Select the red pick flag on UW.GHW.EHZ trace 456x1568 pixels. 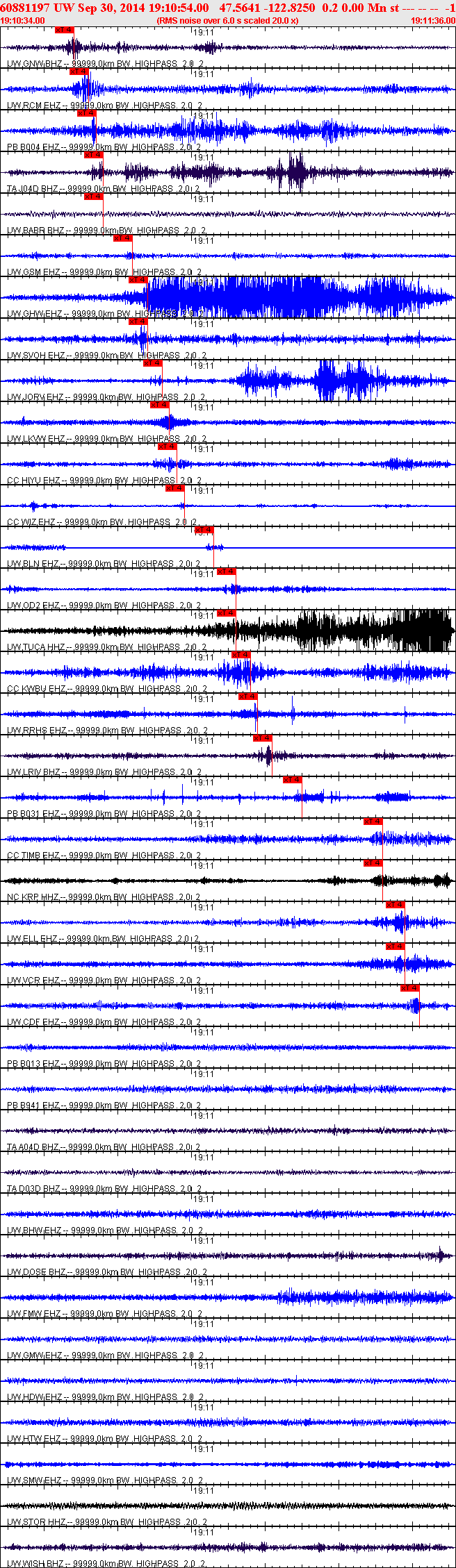coord(138,280)
